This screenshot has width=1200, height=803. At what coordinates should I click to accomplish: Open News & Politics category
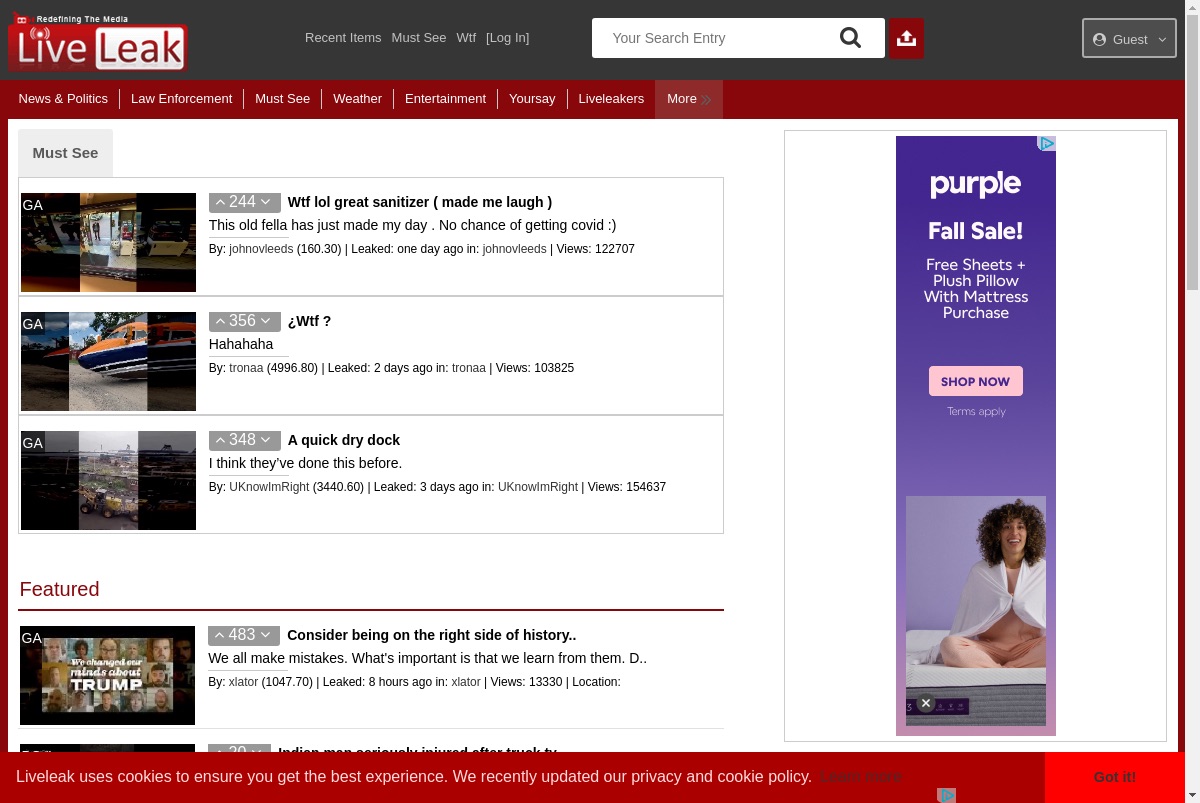click(x=63, y=99)
